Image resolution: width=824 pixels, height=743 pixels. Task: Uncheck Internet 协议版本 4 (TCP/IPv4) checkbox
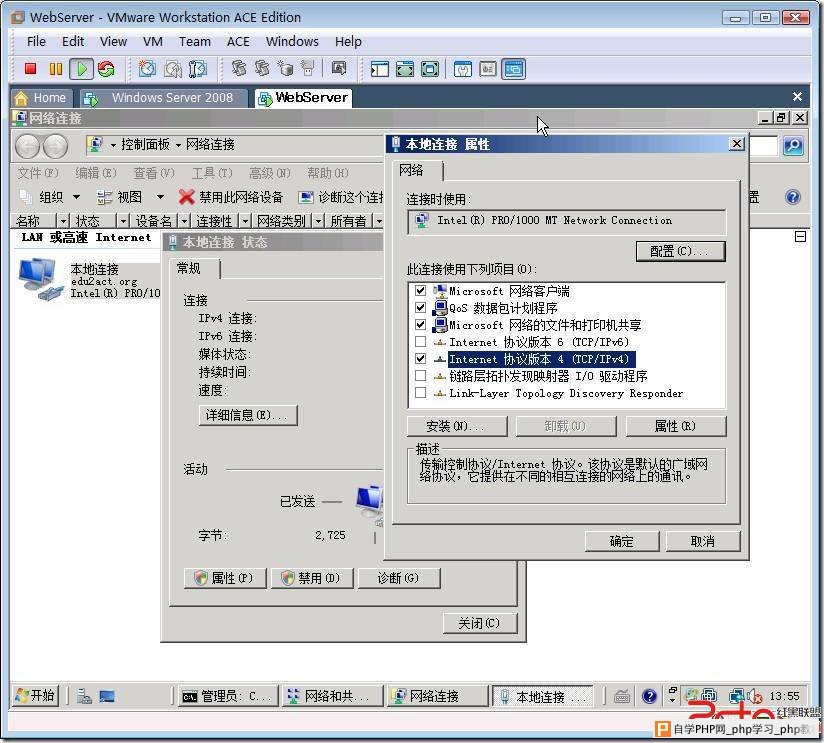(x=420, y=359)
